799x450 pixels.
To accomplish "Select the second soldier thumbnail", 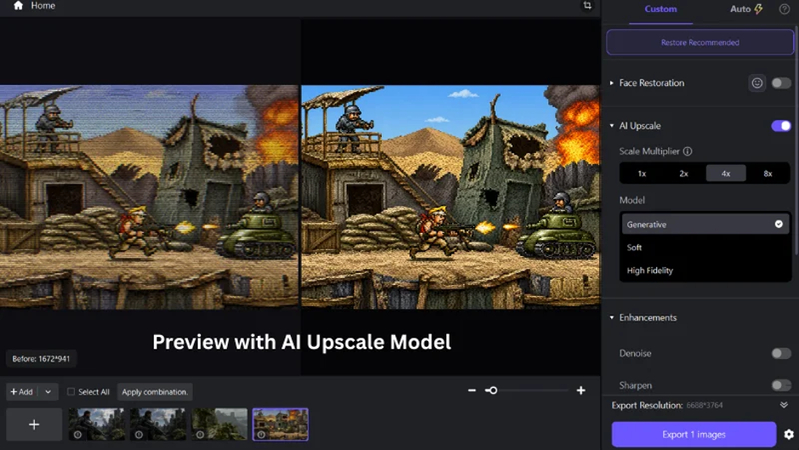I will pyautogui.click(x=158, y=424).
